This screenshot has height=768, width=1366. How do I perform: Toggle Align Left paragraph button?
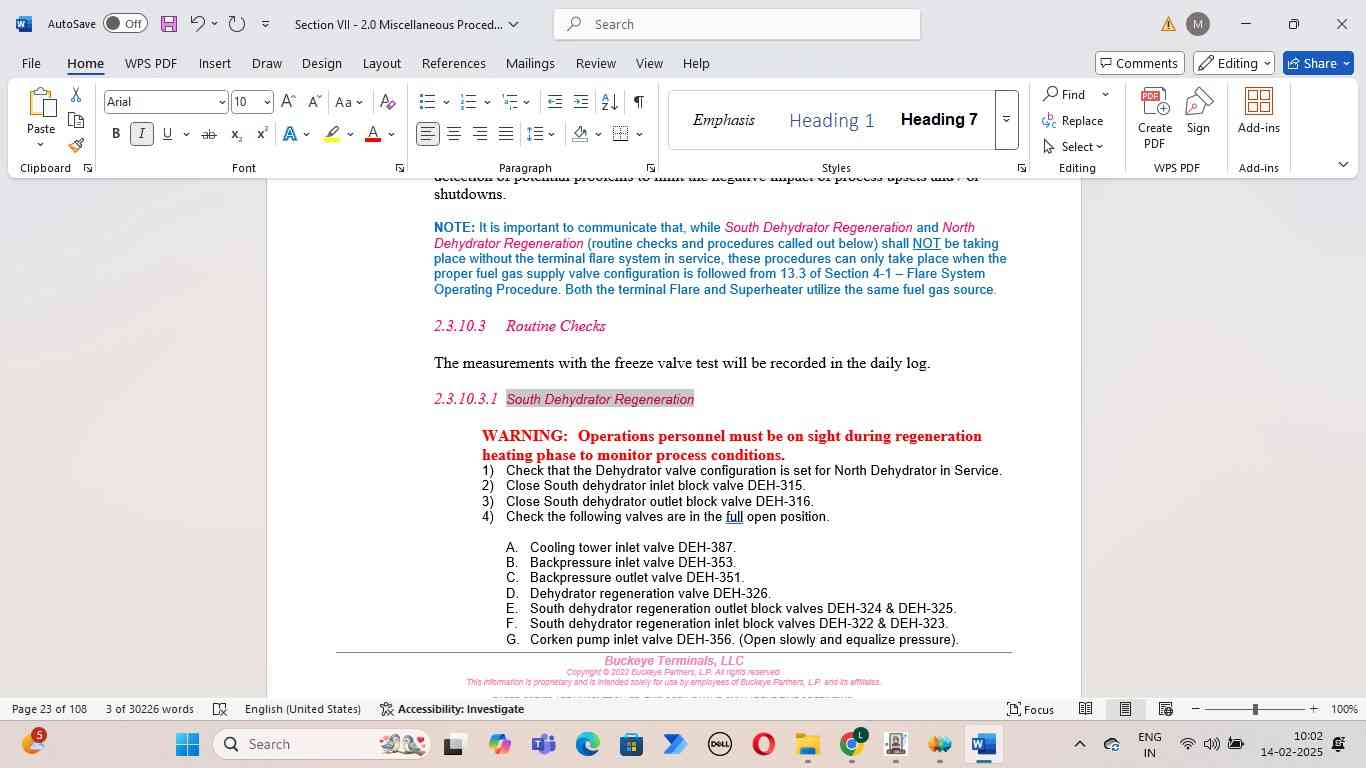point(428,134)
